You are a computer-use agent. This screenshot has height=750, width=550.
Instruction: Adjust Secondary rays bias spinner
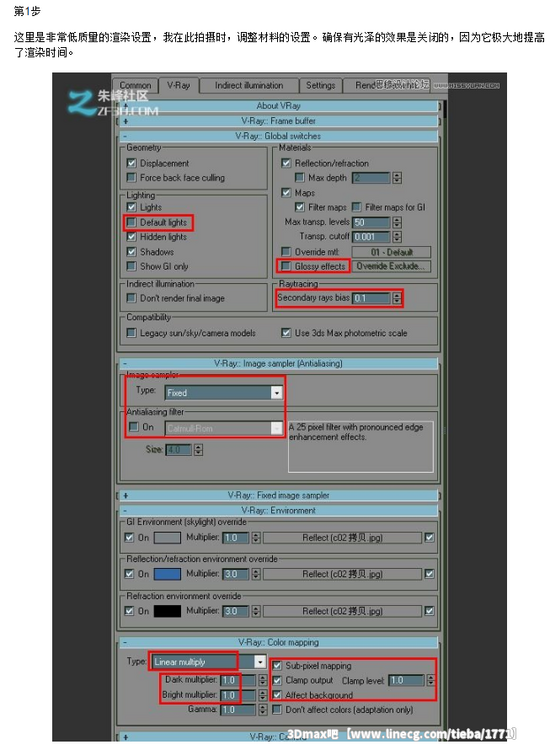point(397,298)
